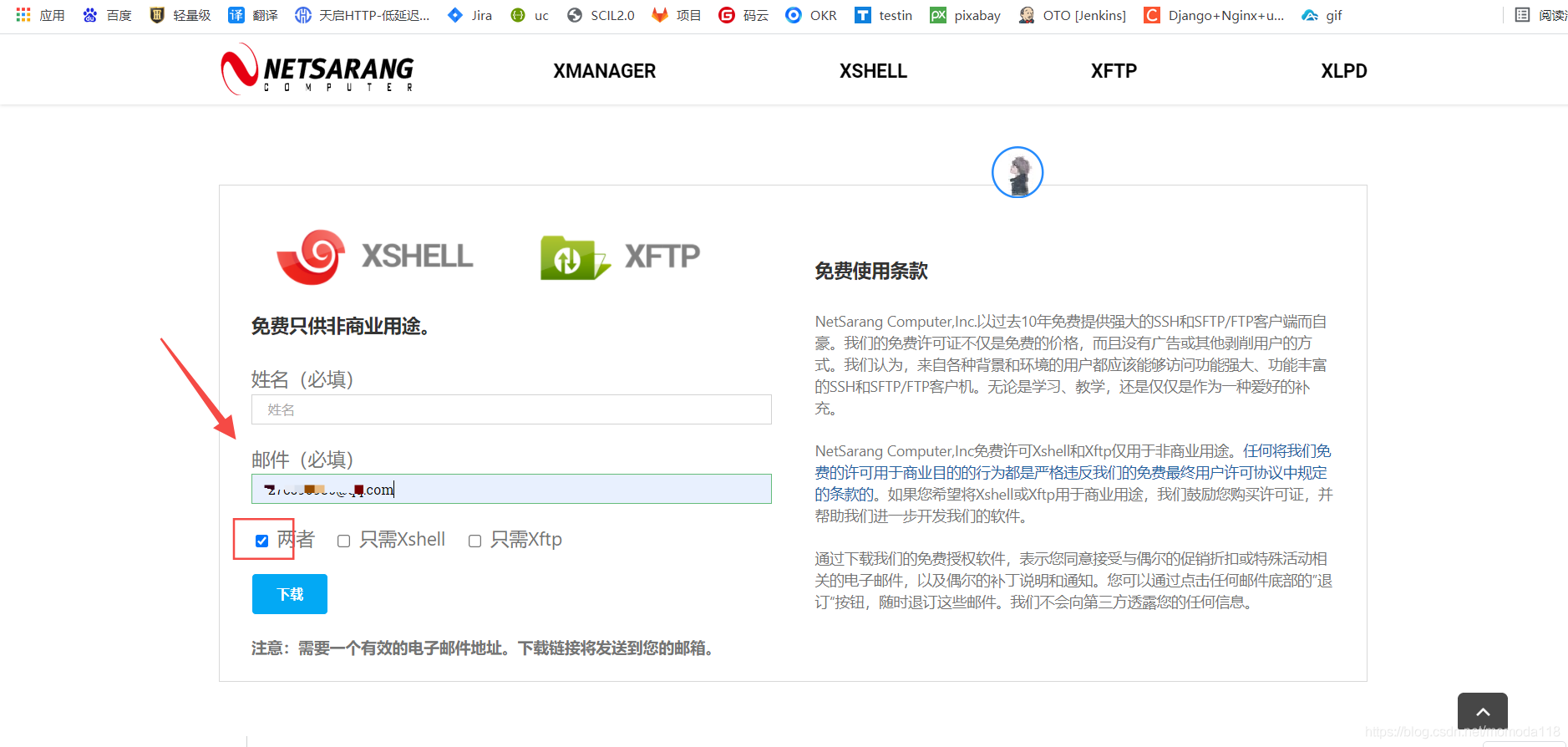Open the testin bookmark icon
This screenshot has width=1568, height=747.
click(x=863, y=15)
